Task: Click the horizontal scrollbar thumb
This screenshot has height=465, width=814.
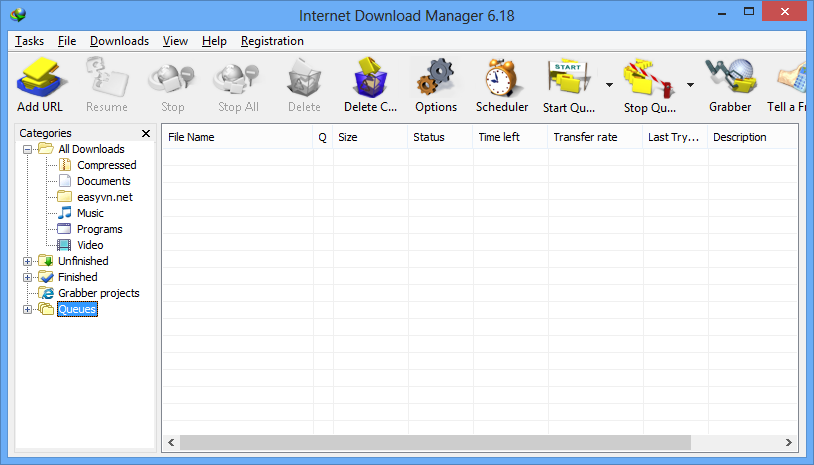Action: tap(435, 442)
